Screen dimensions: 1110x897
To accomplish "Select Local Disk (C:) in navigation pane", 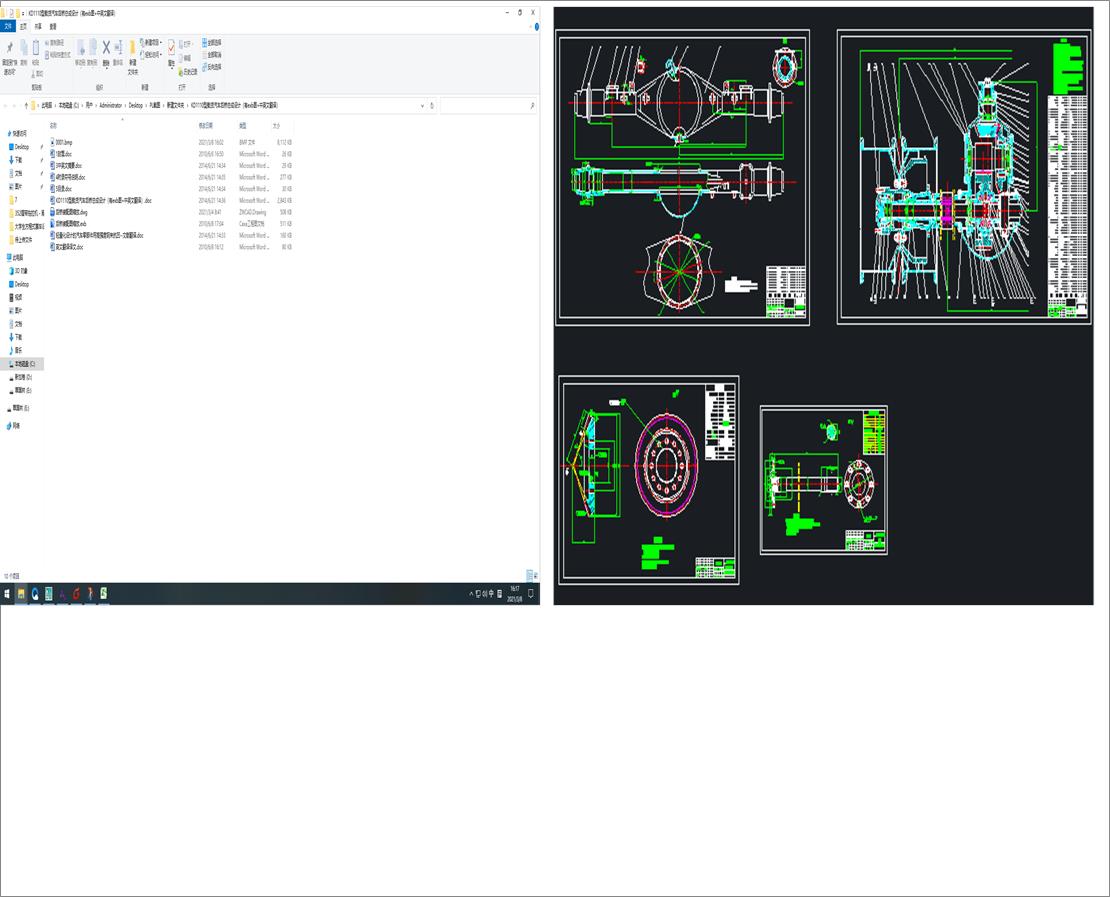I will (x=24, y=364).
